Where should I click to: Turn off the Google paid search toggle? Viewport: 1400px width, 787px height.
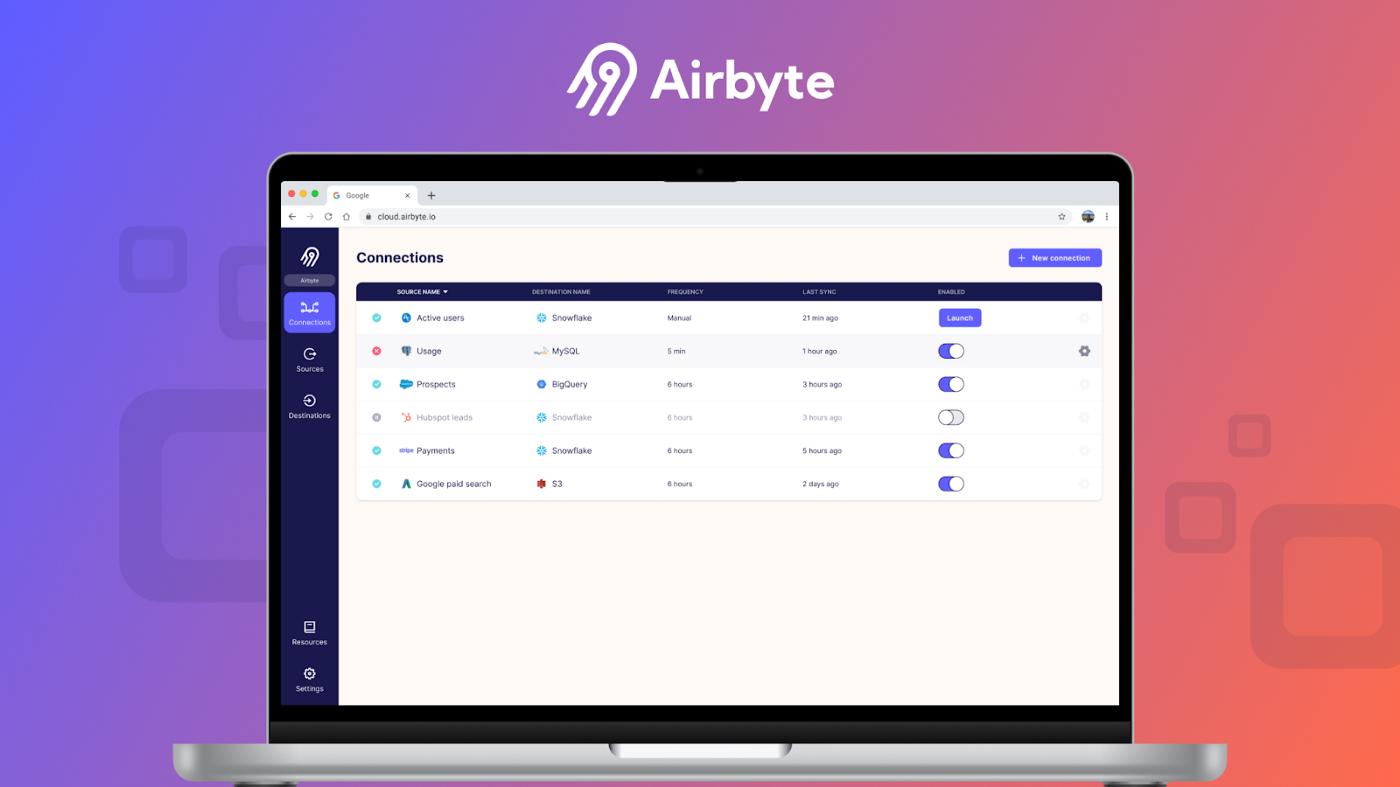coord(950,483)
